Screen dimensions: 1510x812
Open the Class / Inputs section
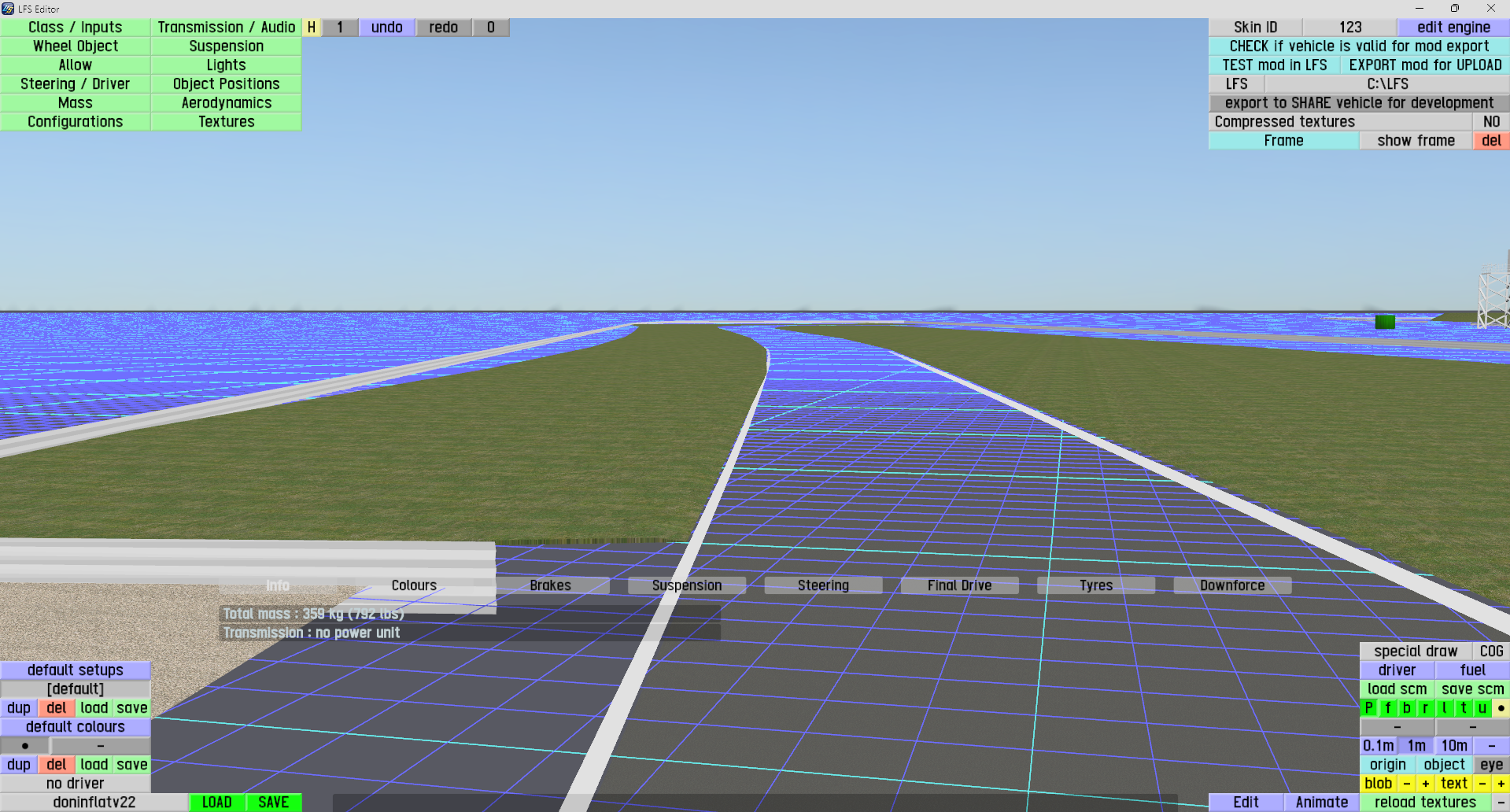[76, 28]
